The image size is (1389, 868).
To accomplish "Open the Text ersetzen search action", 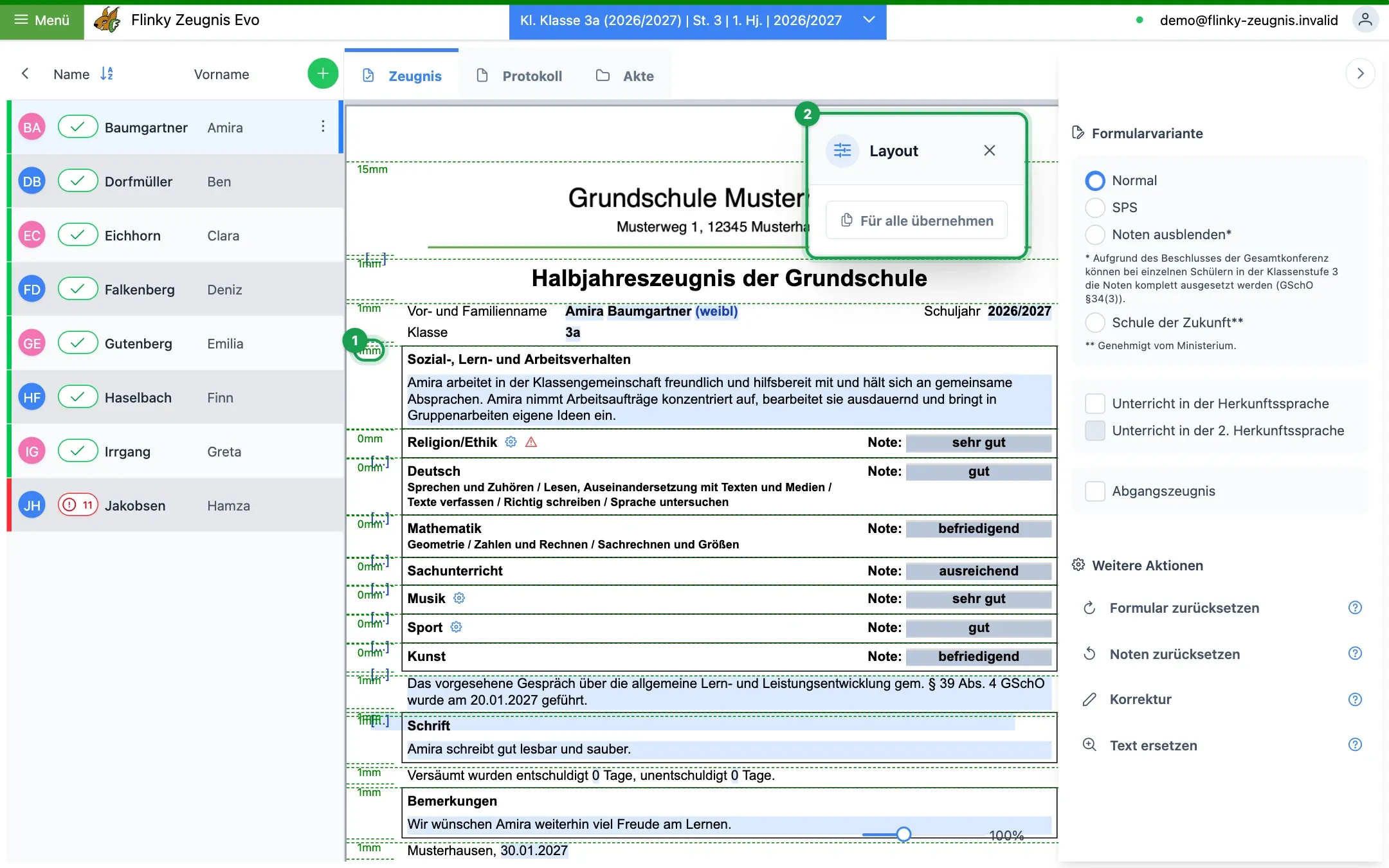I will point(1154,746).
